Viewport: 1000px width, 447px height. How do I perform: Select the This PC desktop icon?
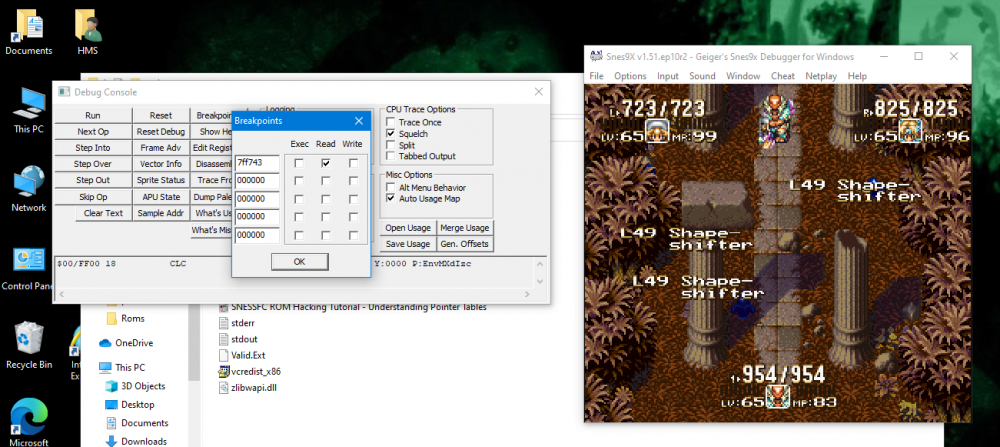coord(29,103)
